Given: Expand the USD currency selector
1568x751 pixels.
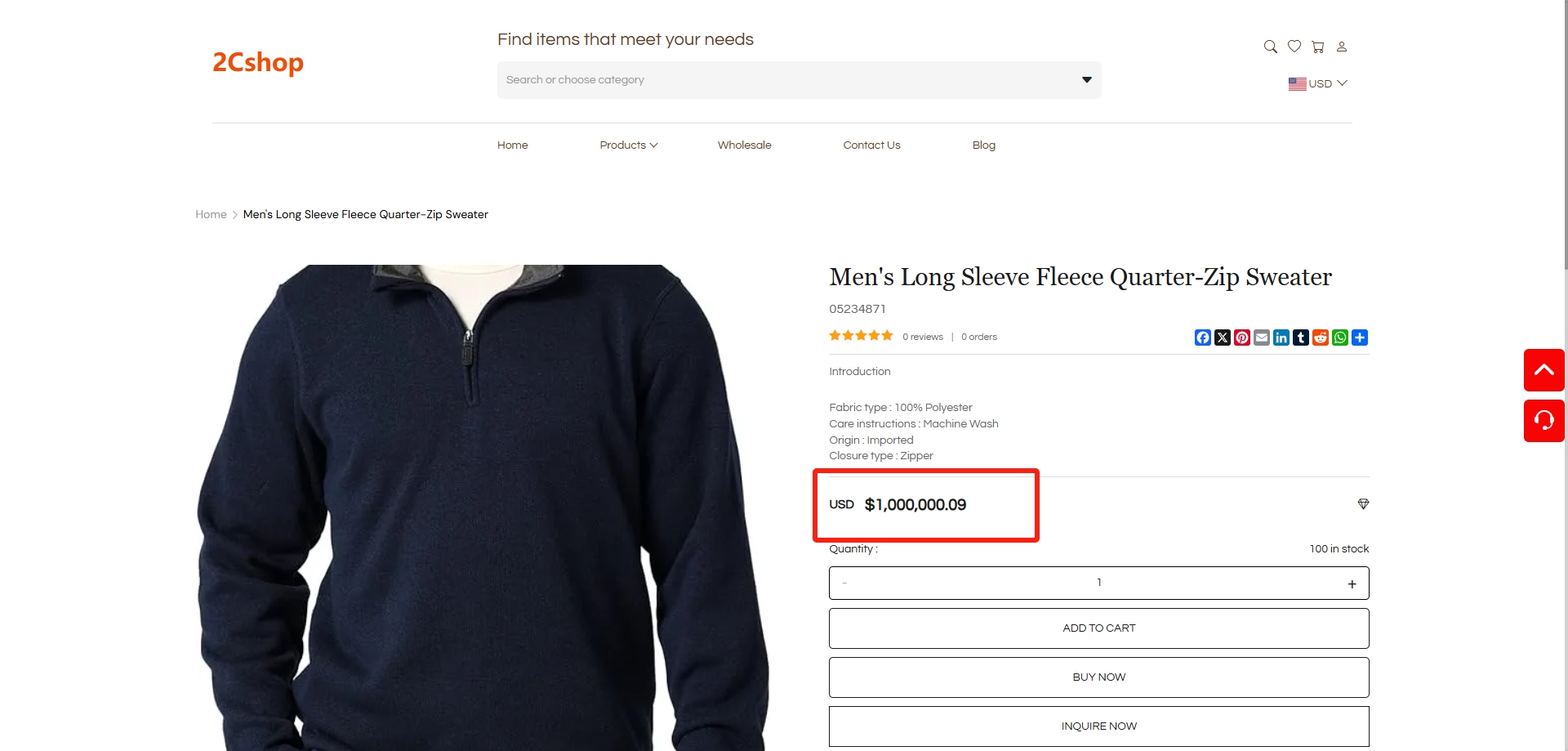Looking at the screenshot, I should 1318,83.
